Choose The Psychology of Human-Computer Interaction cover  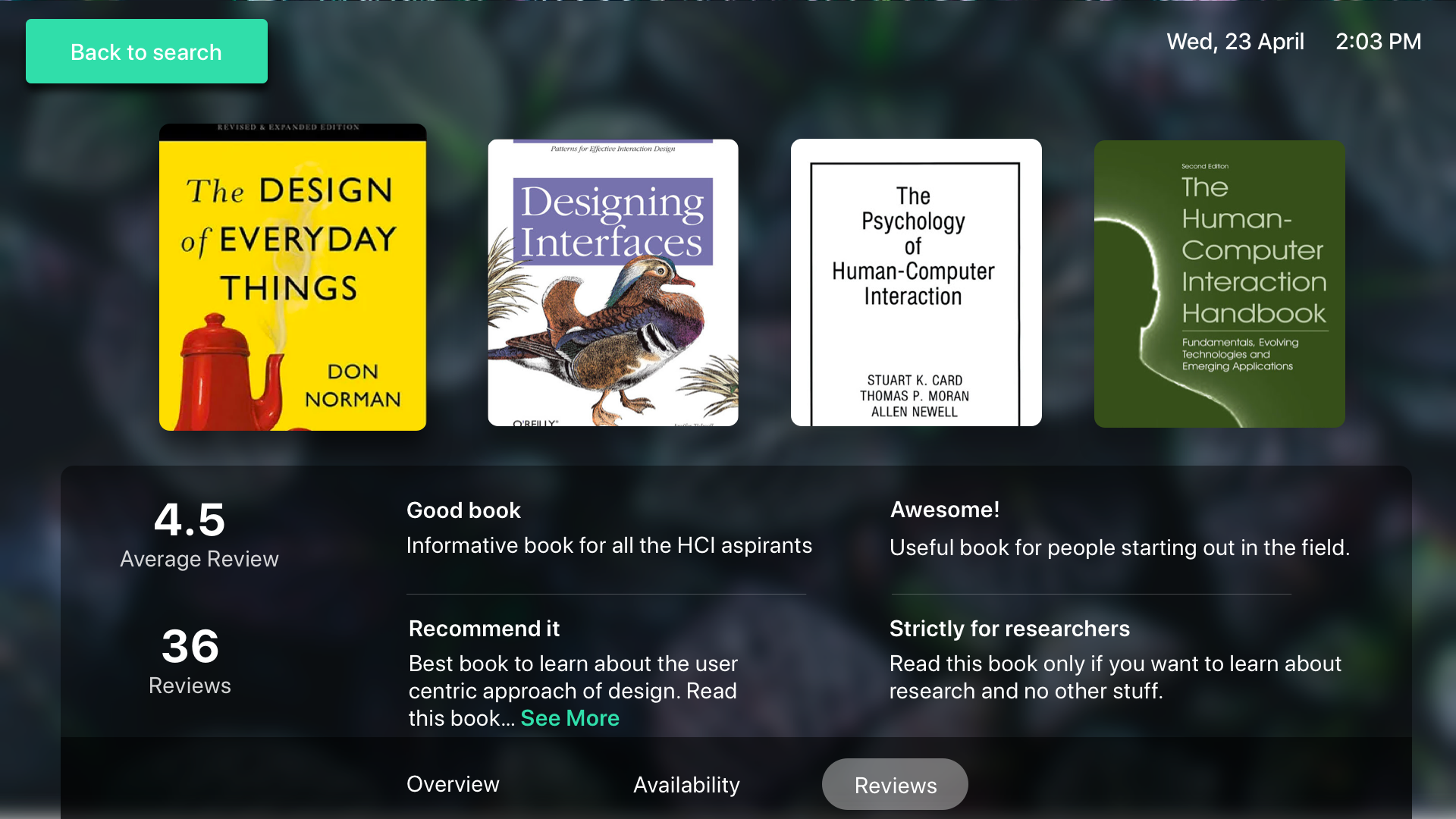click(916, 282)
